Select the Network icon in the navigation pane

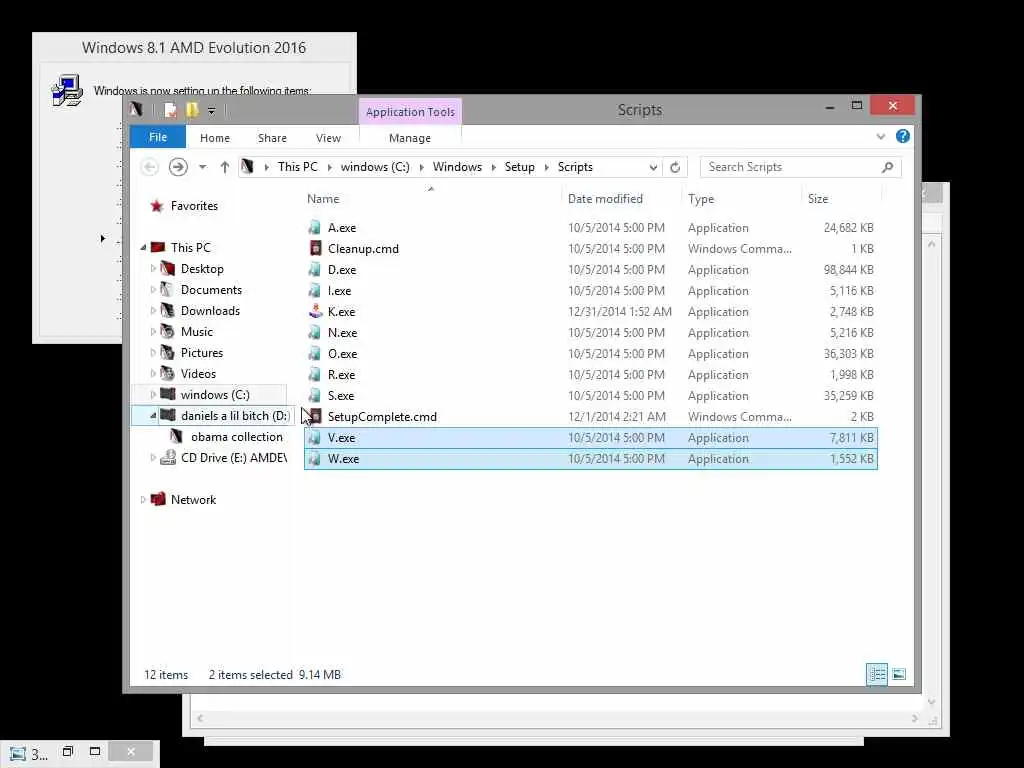[158, 500]
